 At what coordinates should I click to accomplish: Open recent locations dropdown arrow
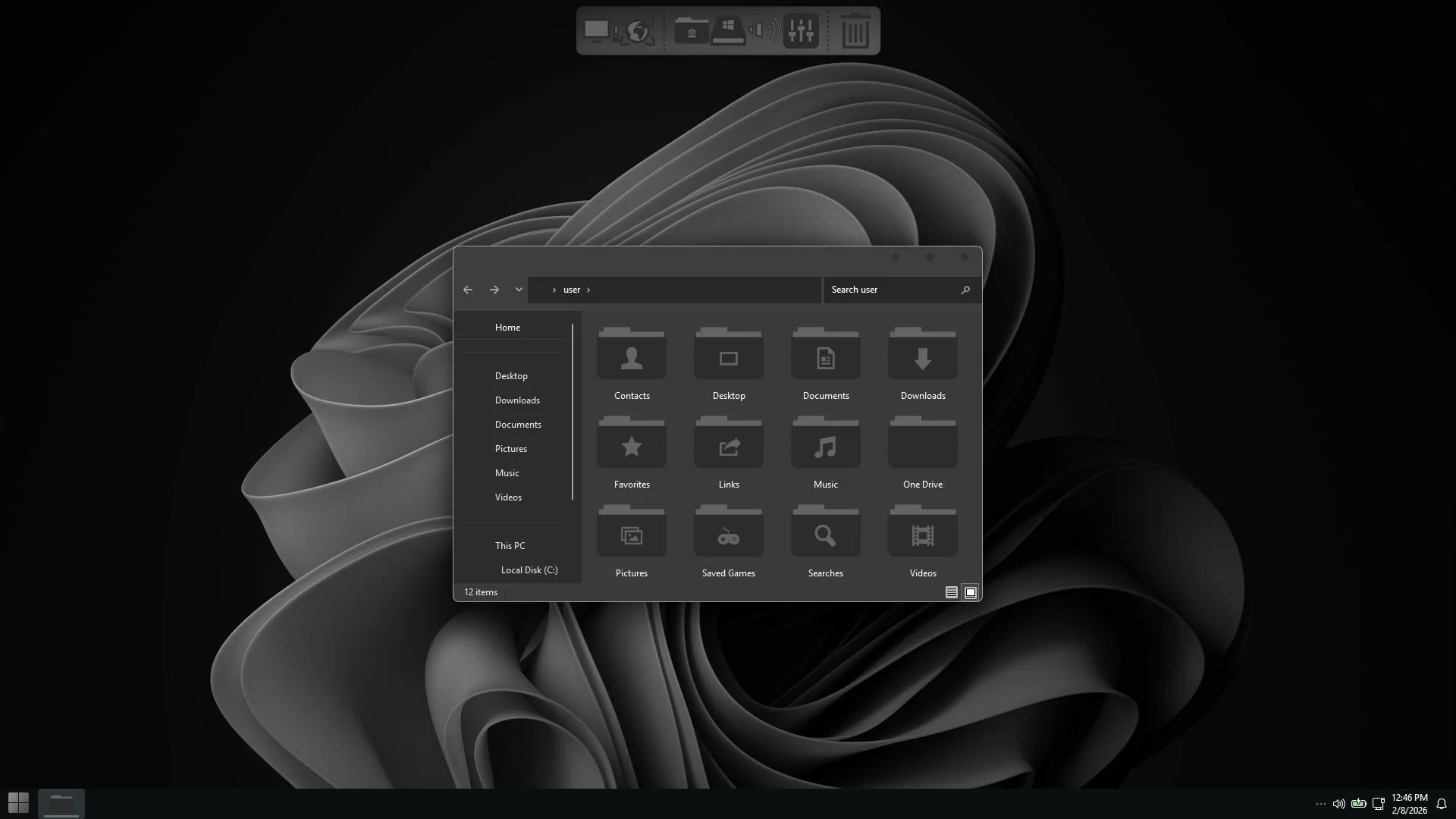point(519,290)
